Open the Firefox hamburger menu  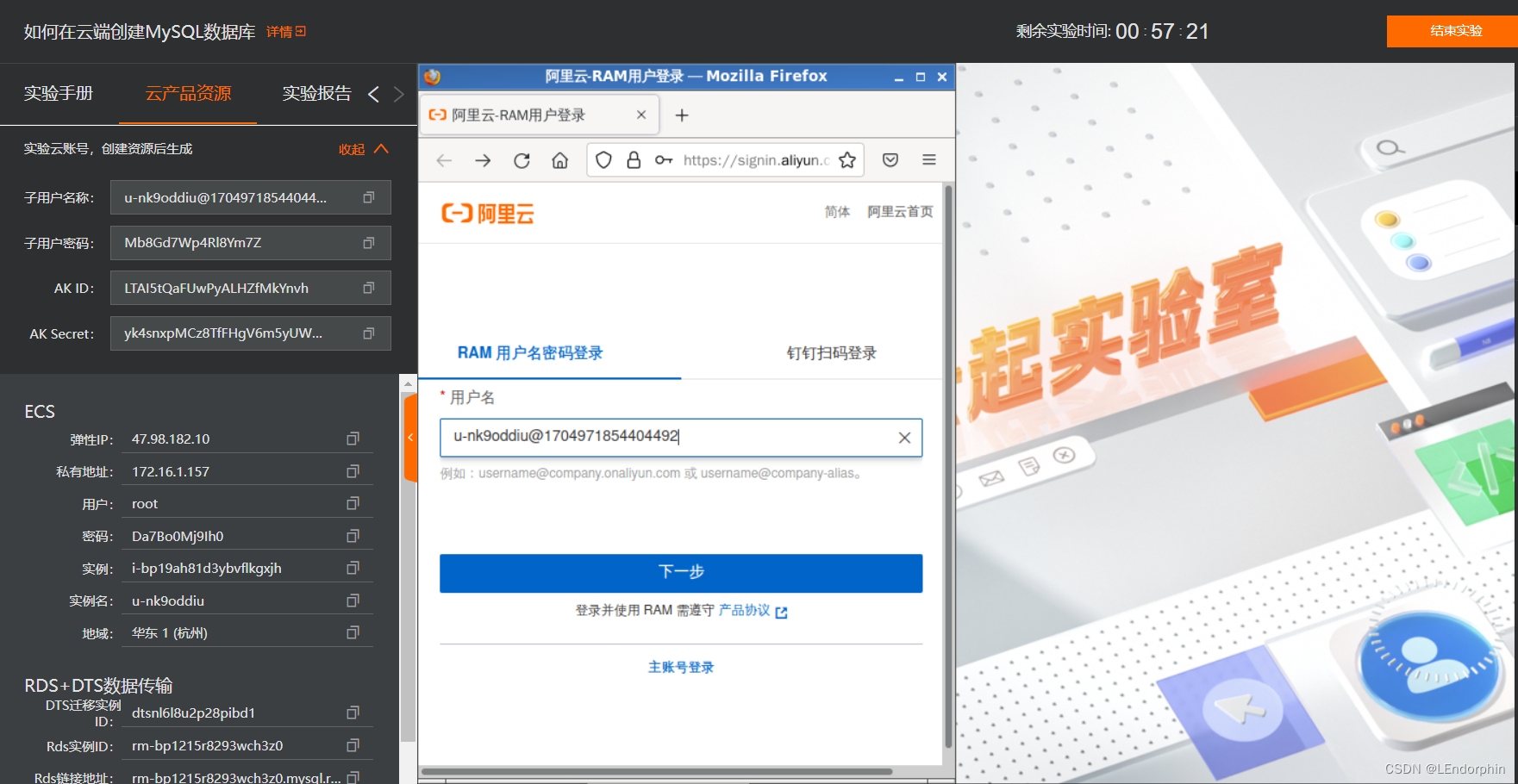click(929, 160)
